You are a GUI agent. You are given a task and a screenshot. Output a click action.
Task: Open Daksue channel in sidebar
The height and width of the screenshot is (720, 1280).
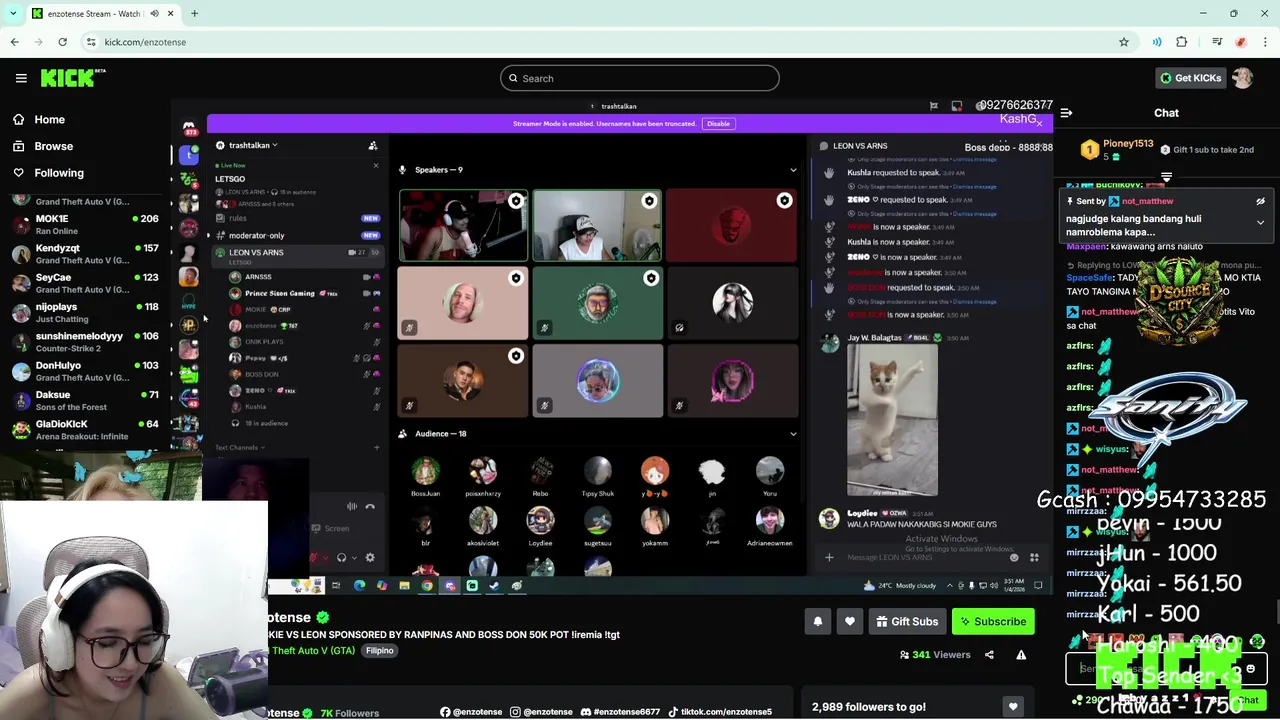[x=86, y=400]
